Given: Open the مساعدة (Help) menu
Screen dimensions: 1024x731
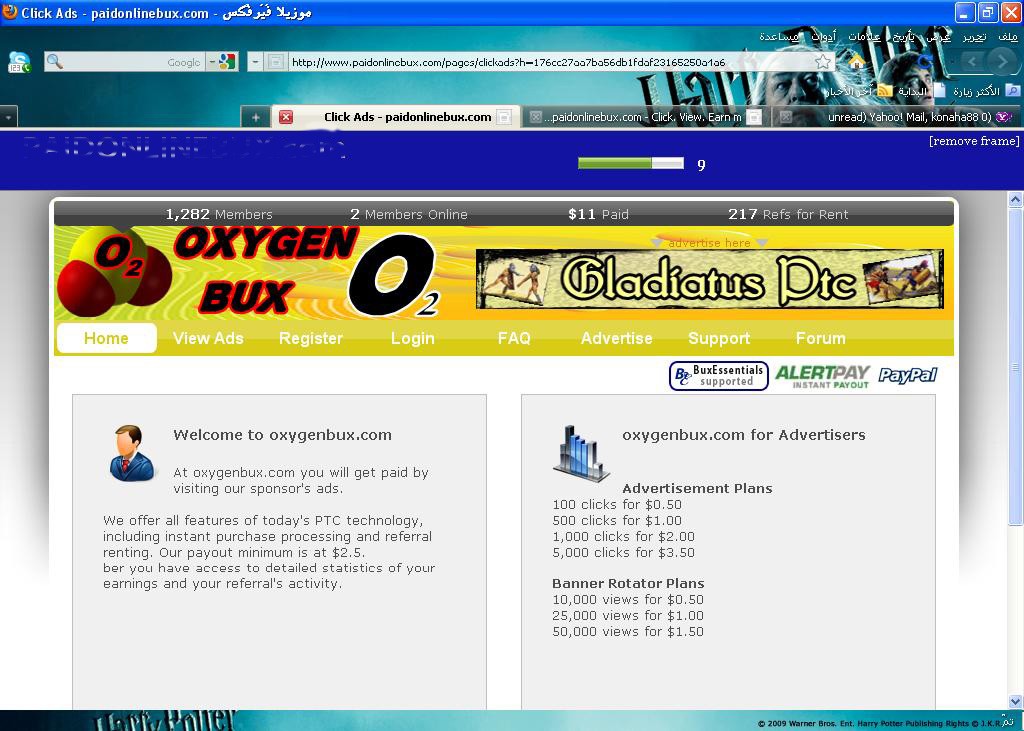Looking at the screenshot, I should click(x=778, y=37).
